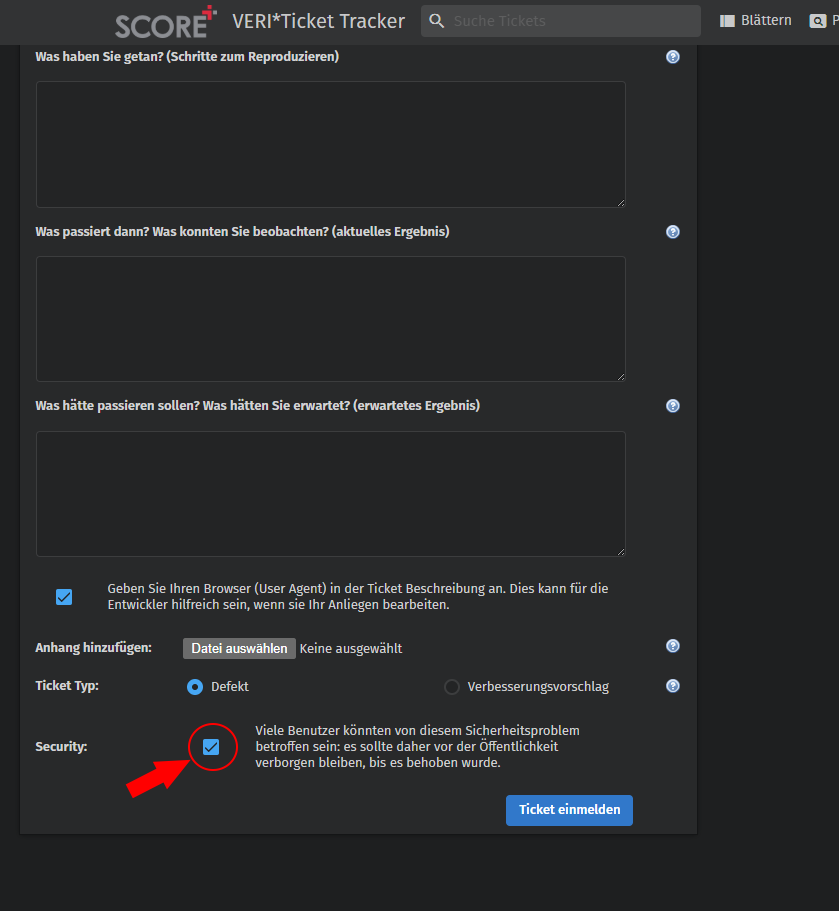Uncheck the browser User Agent checkbox
This screenshot has height=911, width=839.
64,597
